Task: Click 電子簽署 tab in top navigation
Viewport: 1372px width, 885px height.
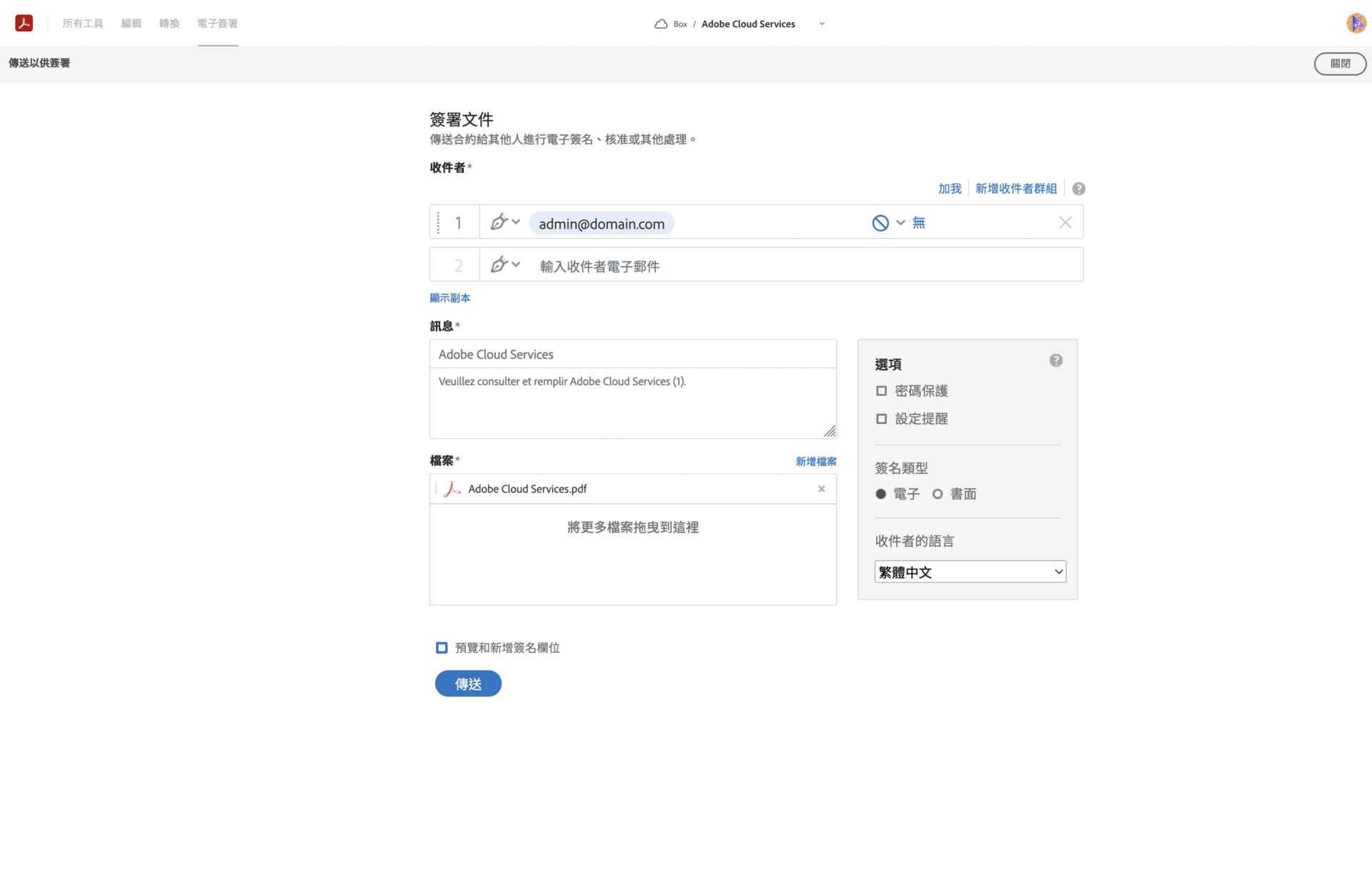Action: (218, 23)
